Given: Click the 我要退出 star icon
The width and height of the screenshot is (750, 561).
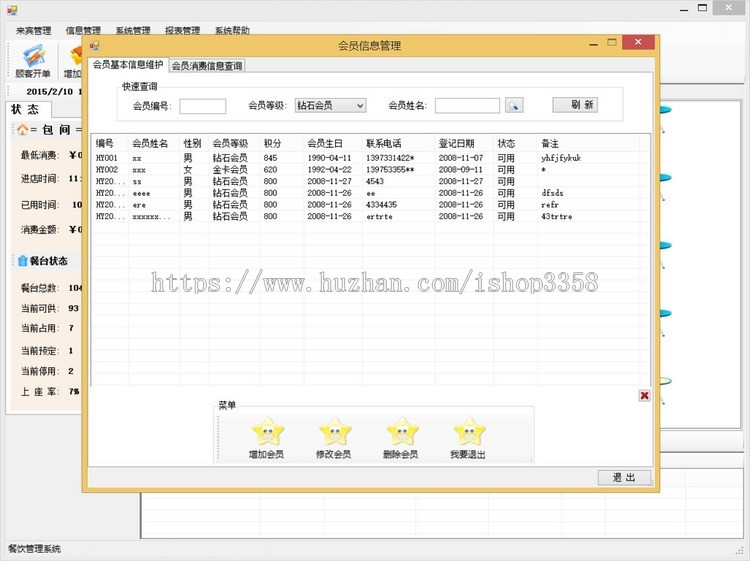Looking at the screenshot, I should (x=469, y=431).
